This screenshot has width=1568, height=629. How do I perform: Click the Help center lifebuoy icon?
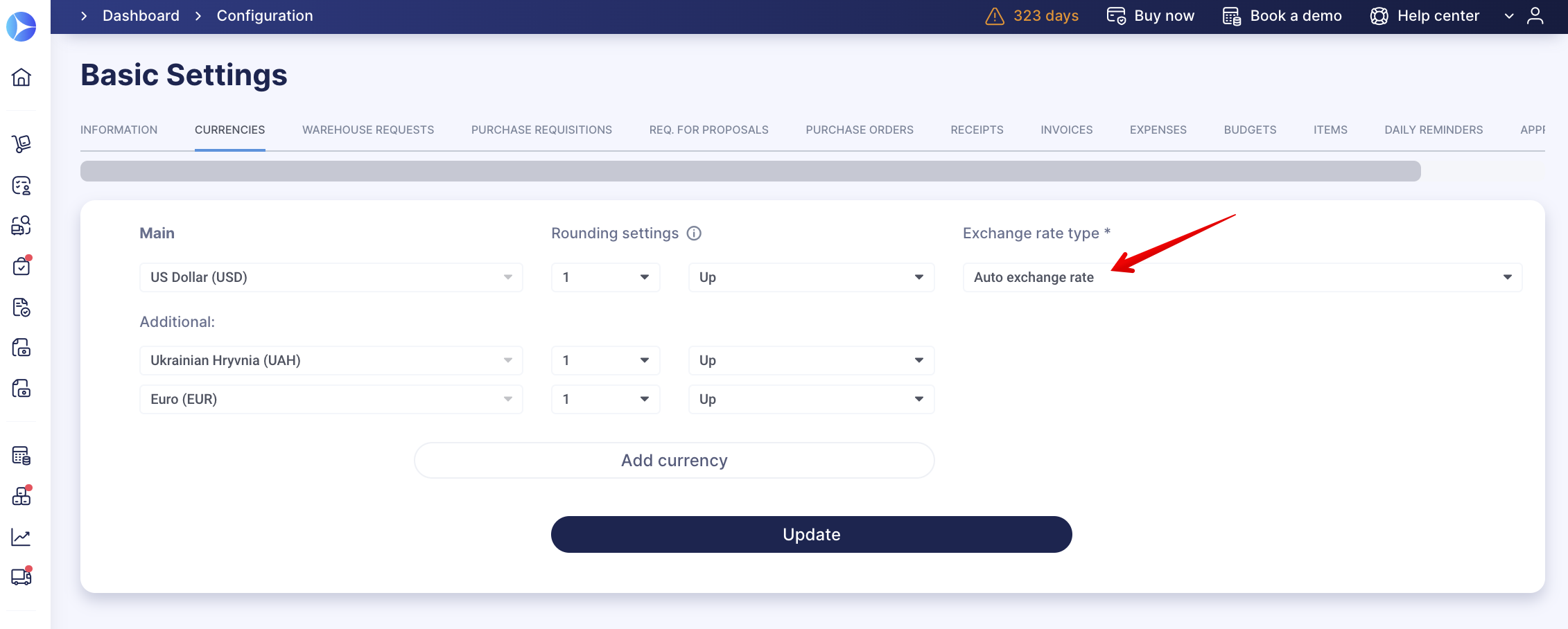coord(1379,16)
